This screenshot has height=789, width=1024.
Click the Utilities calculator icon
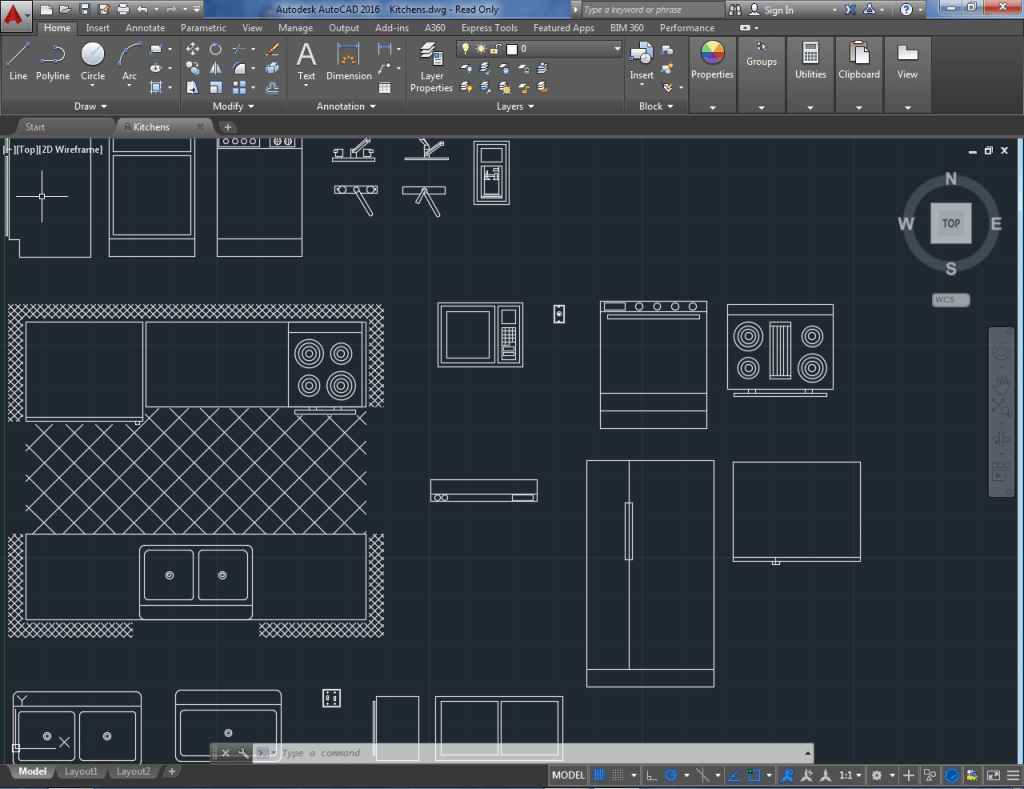click(x=810, y=59)
